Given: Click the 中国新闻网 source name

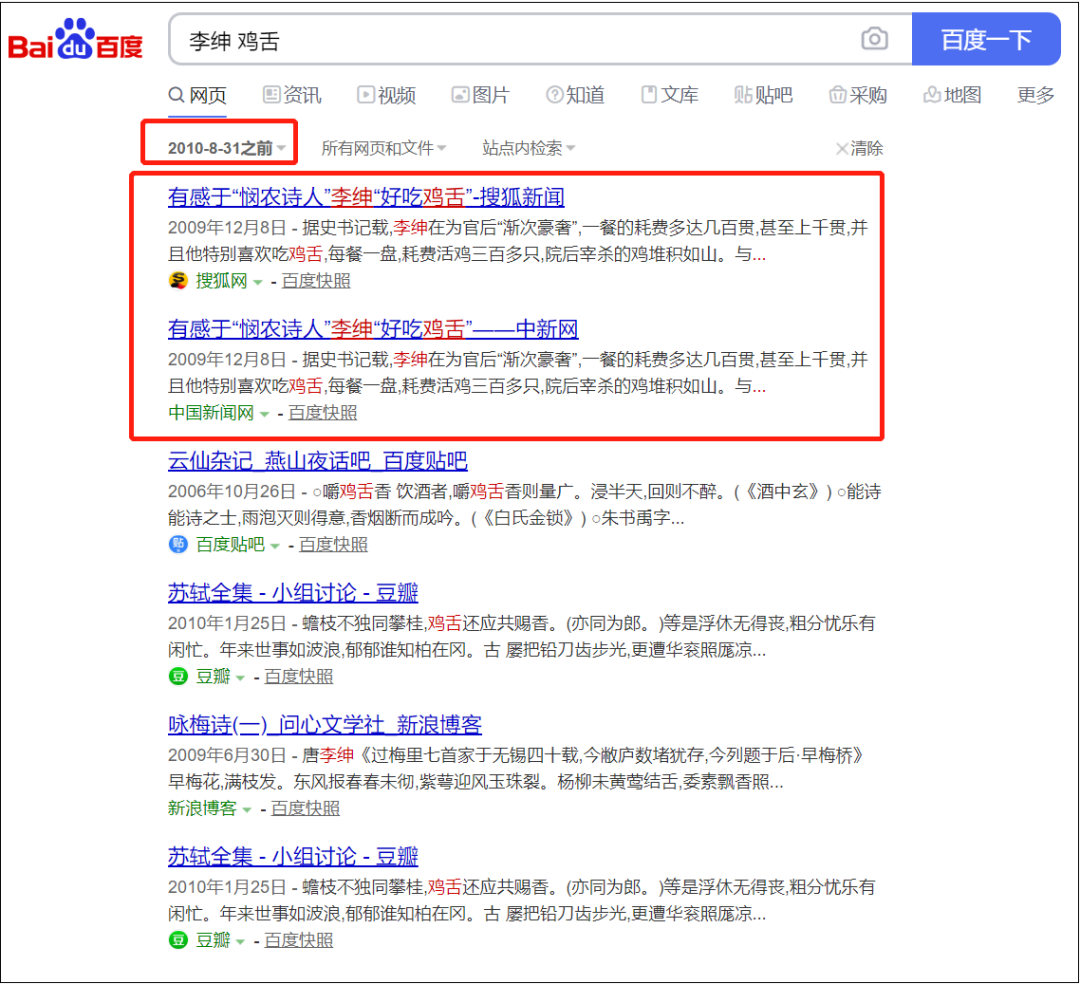Looking at the screenshot, I should [211, 412].
